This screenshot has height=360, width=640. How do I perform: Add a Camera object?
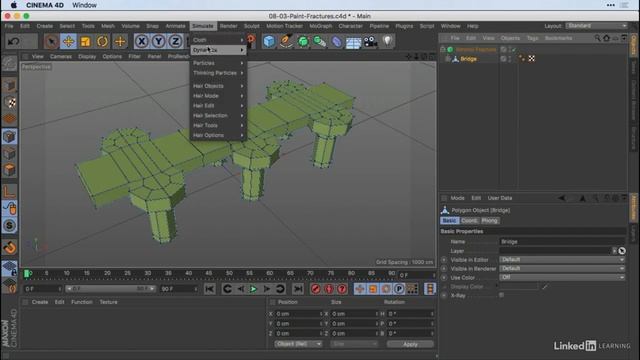[x=370, y=41]
